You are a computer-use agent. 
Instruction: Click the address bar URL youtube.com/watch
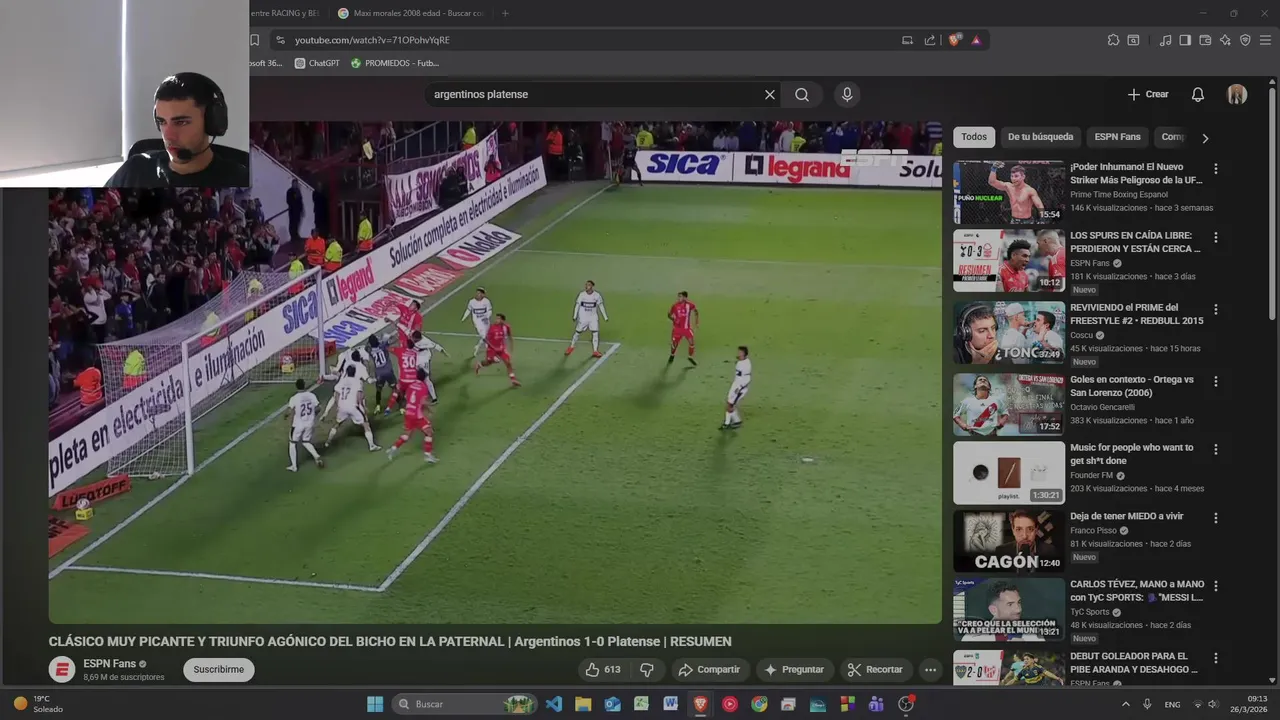point(372,40)
